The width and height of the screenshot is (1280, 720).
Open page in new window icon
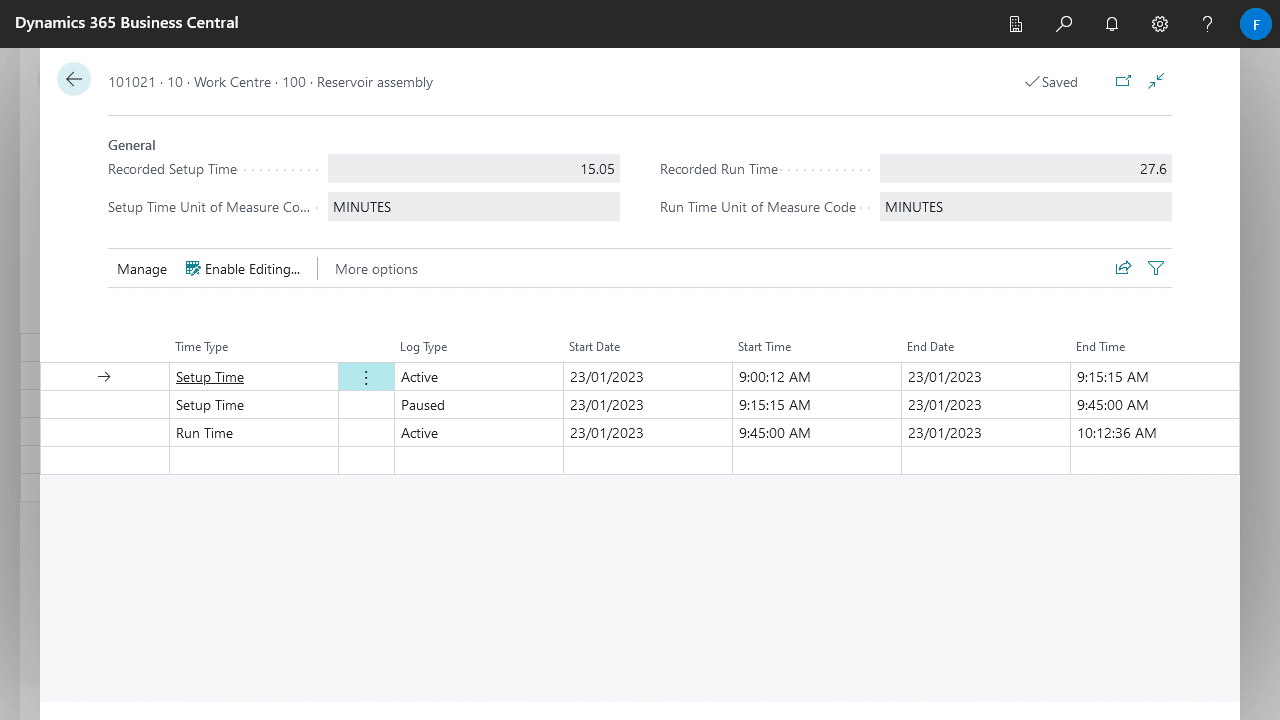point(1123,82)
